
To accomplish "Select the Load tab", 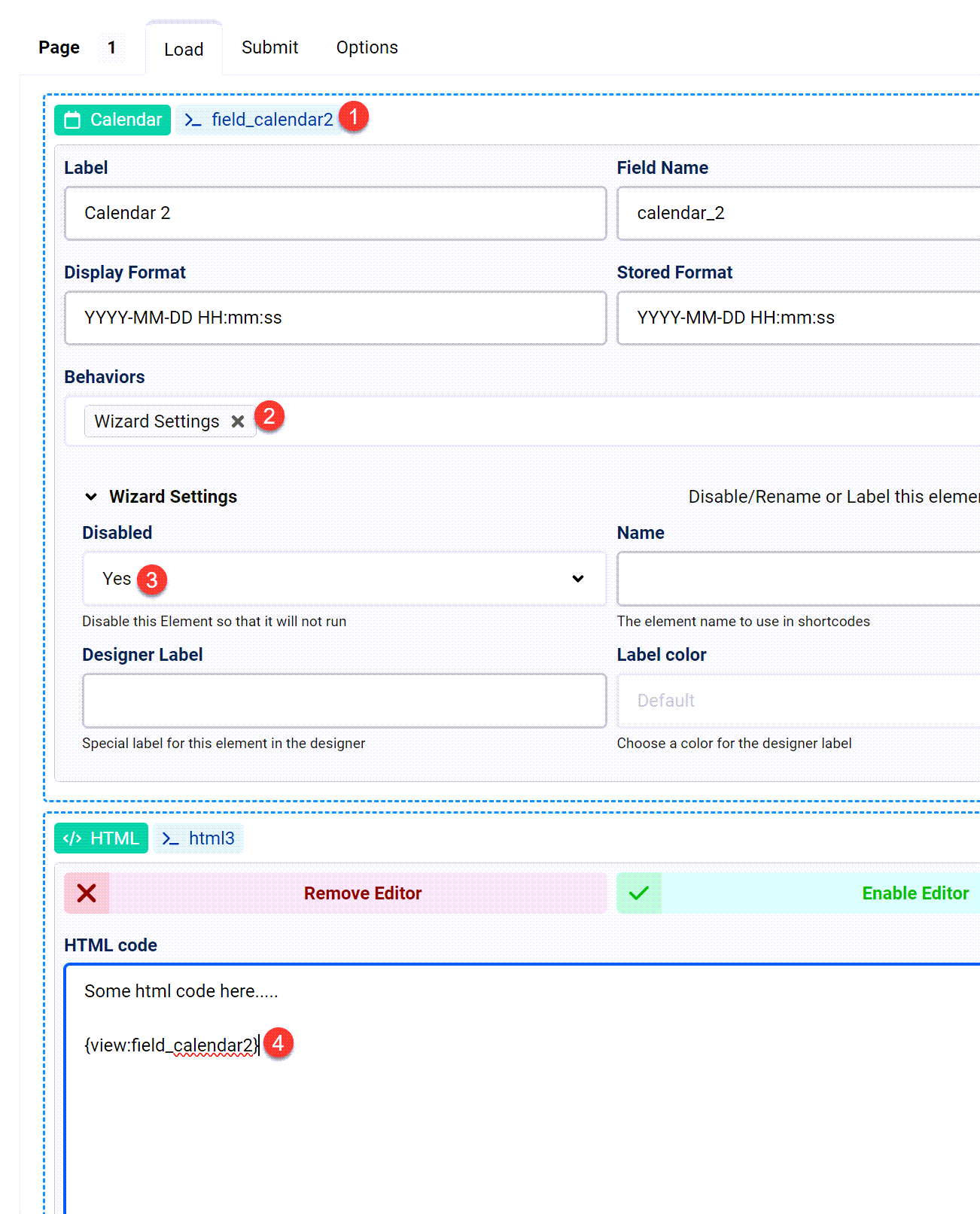I will [184, 50].
